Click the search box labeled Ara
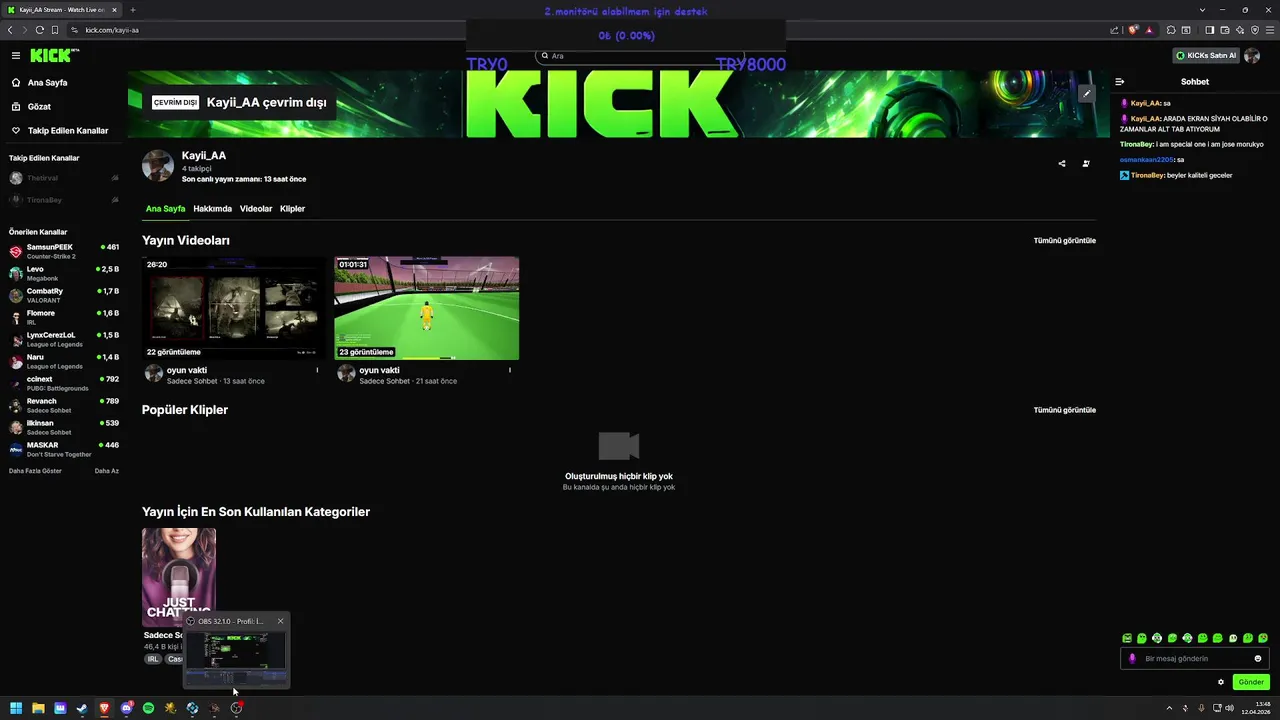This screenshot has height=720, width=1280. click(640, 56)
